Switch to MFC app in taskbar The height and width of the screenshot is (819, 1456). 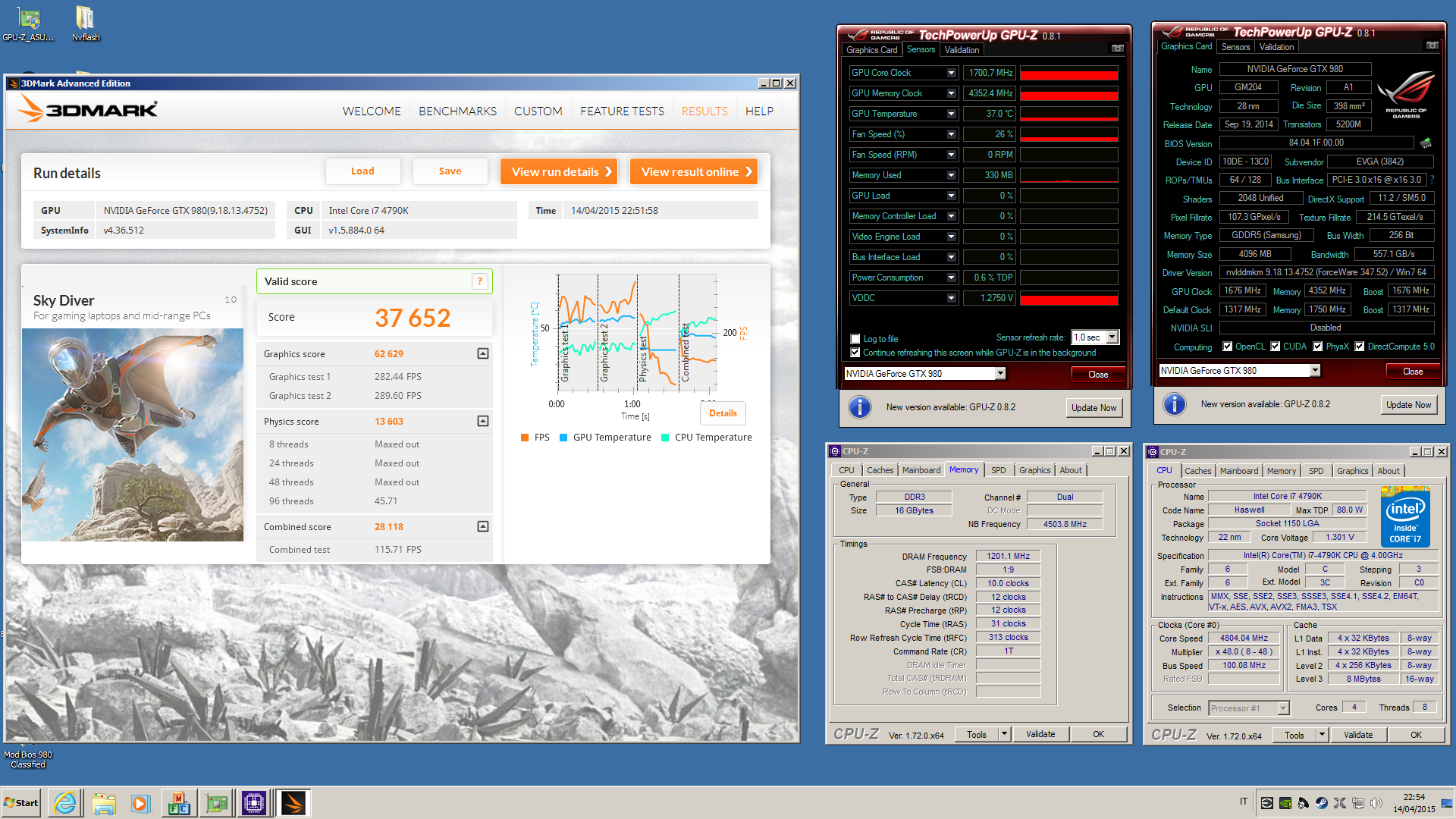(179, 803)
